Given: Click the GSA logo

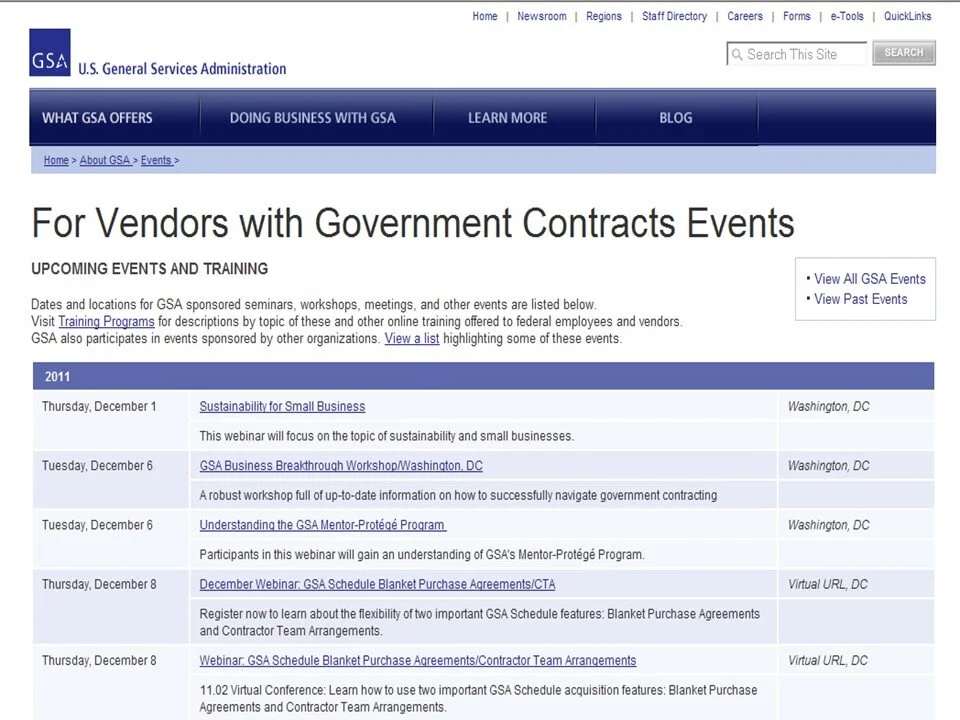Looking at the screenshot, I should (50, 53).
